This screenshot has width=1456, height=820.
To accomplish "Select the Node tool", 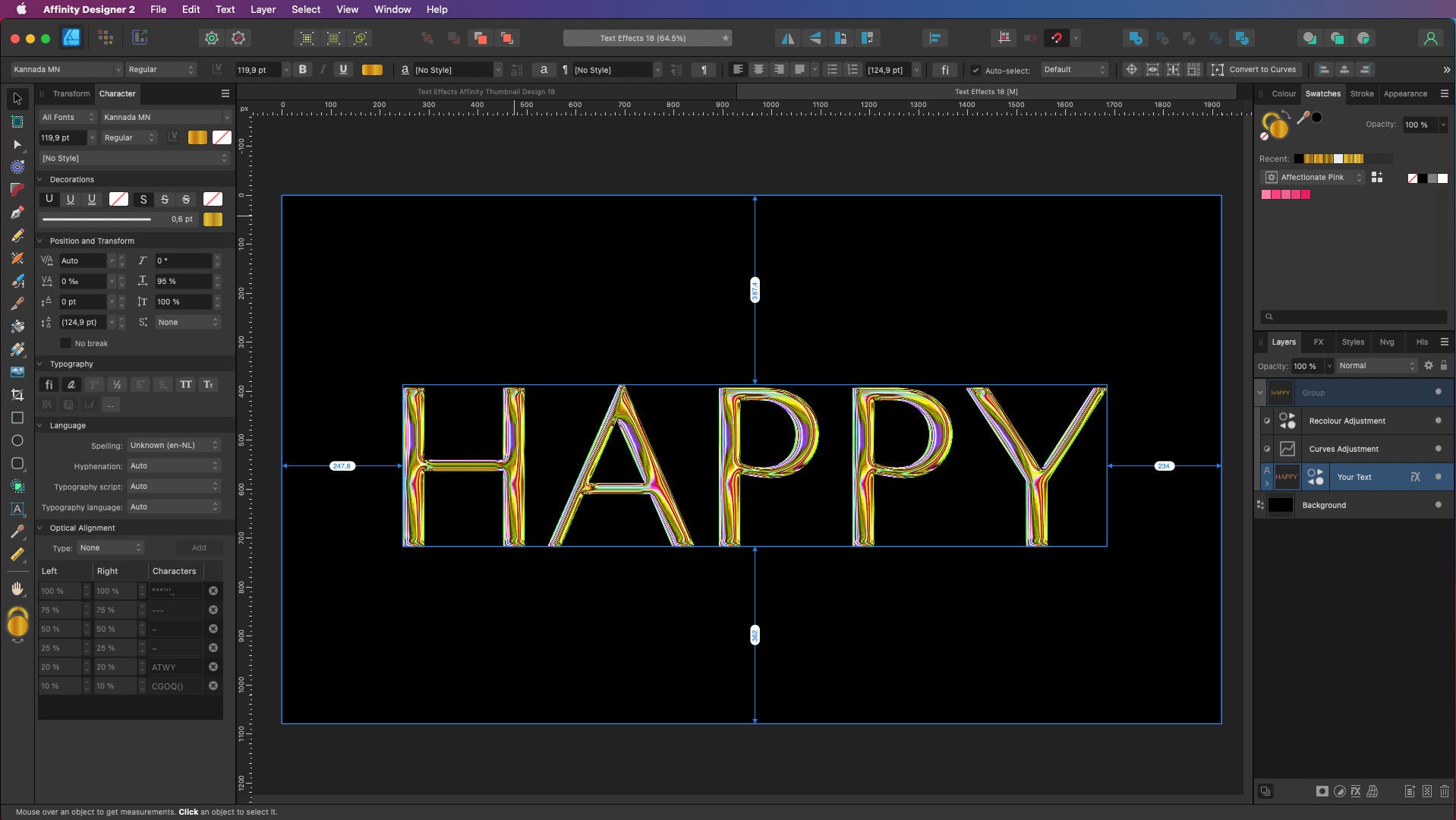I will point(17,146).
